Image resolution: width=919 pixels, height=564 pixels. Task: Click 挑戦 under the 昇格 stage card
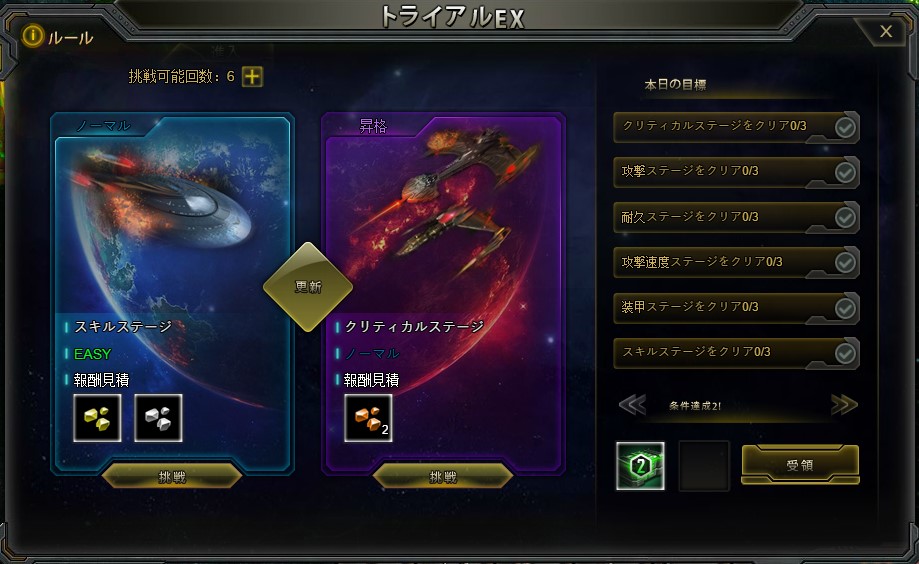pos(443,476)
